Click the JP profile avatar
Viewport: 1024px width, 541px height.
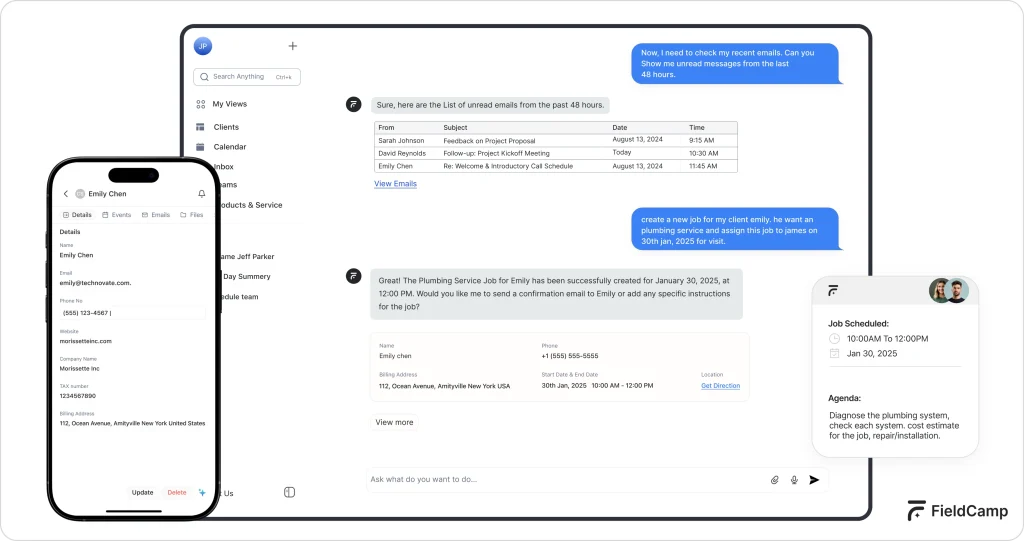tap(203, 46)
